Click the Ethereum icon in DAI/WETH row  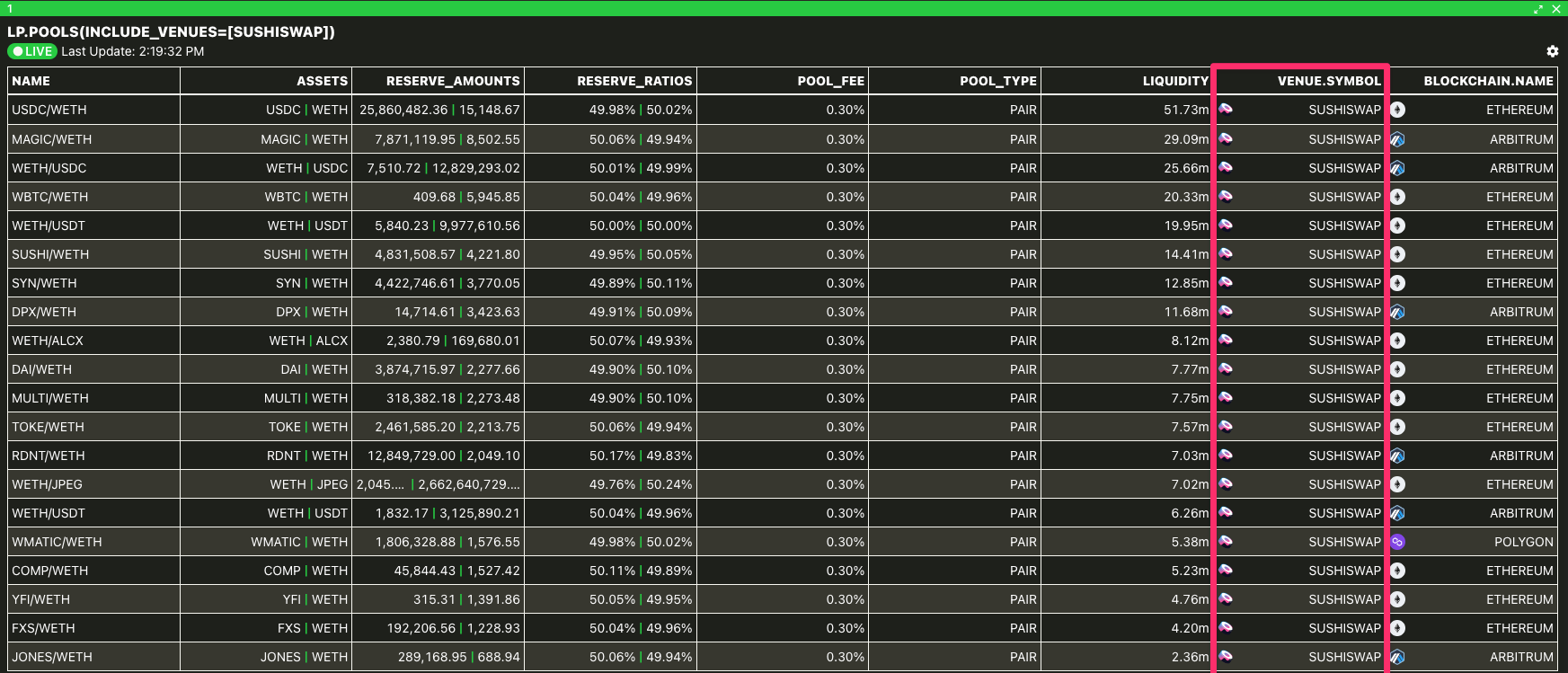(1397, 369)
